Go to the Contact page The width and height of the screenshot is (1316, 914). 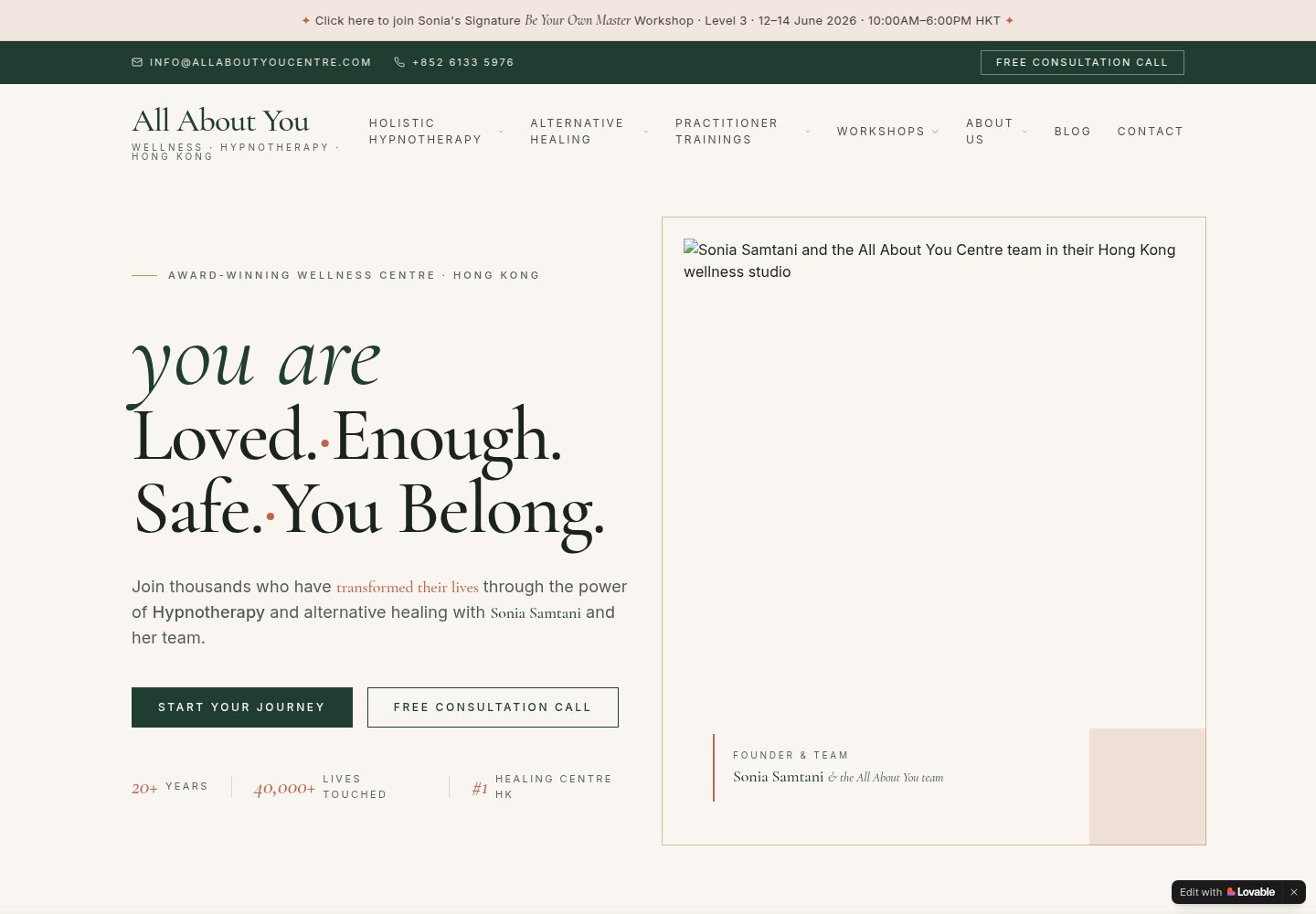(x=1151, y=132)
